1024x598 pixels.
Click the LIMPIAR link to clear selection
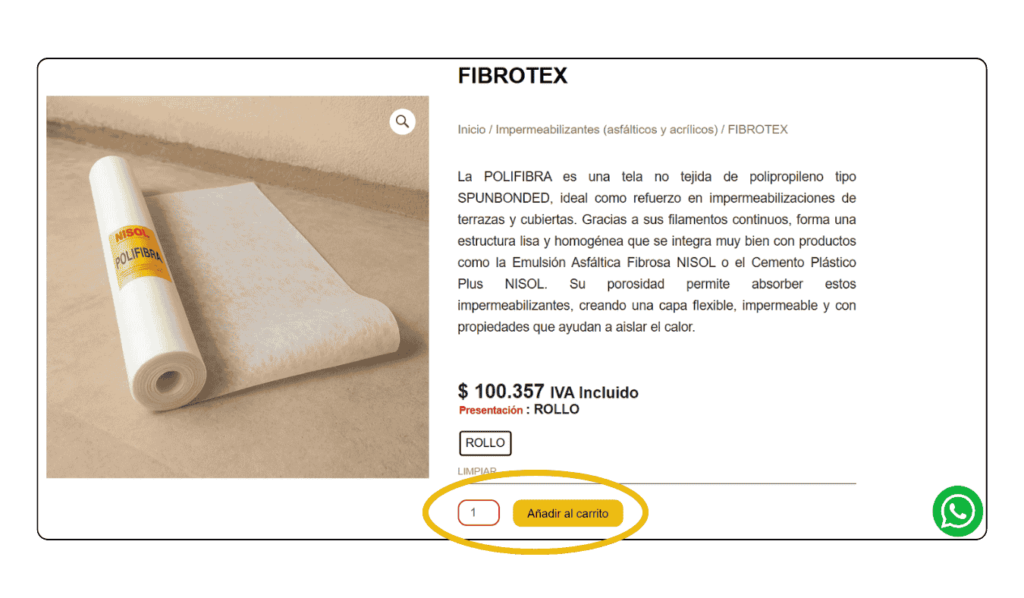(477, 471)
